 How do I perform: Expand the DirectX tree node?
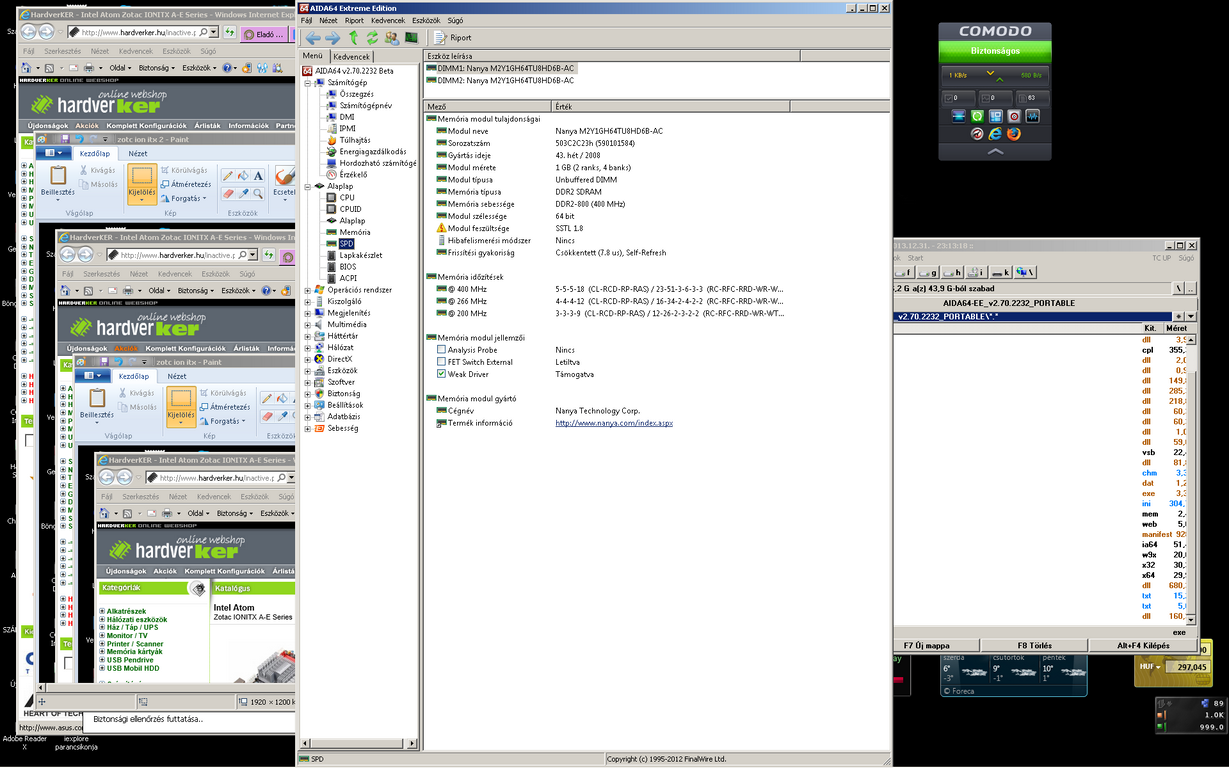pyautogui.click(x=308, y=359)
